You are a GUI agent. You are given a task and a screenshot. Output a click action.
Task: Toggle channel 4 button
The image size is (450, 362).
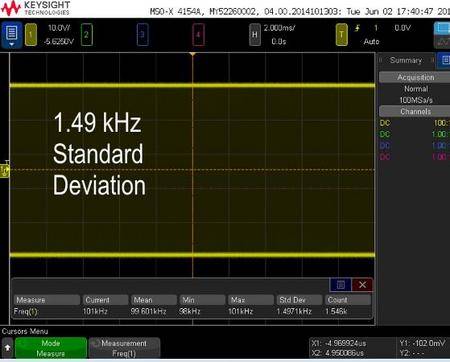point(198,35)
